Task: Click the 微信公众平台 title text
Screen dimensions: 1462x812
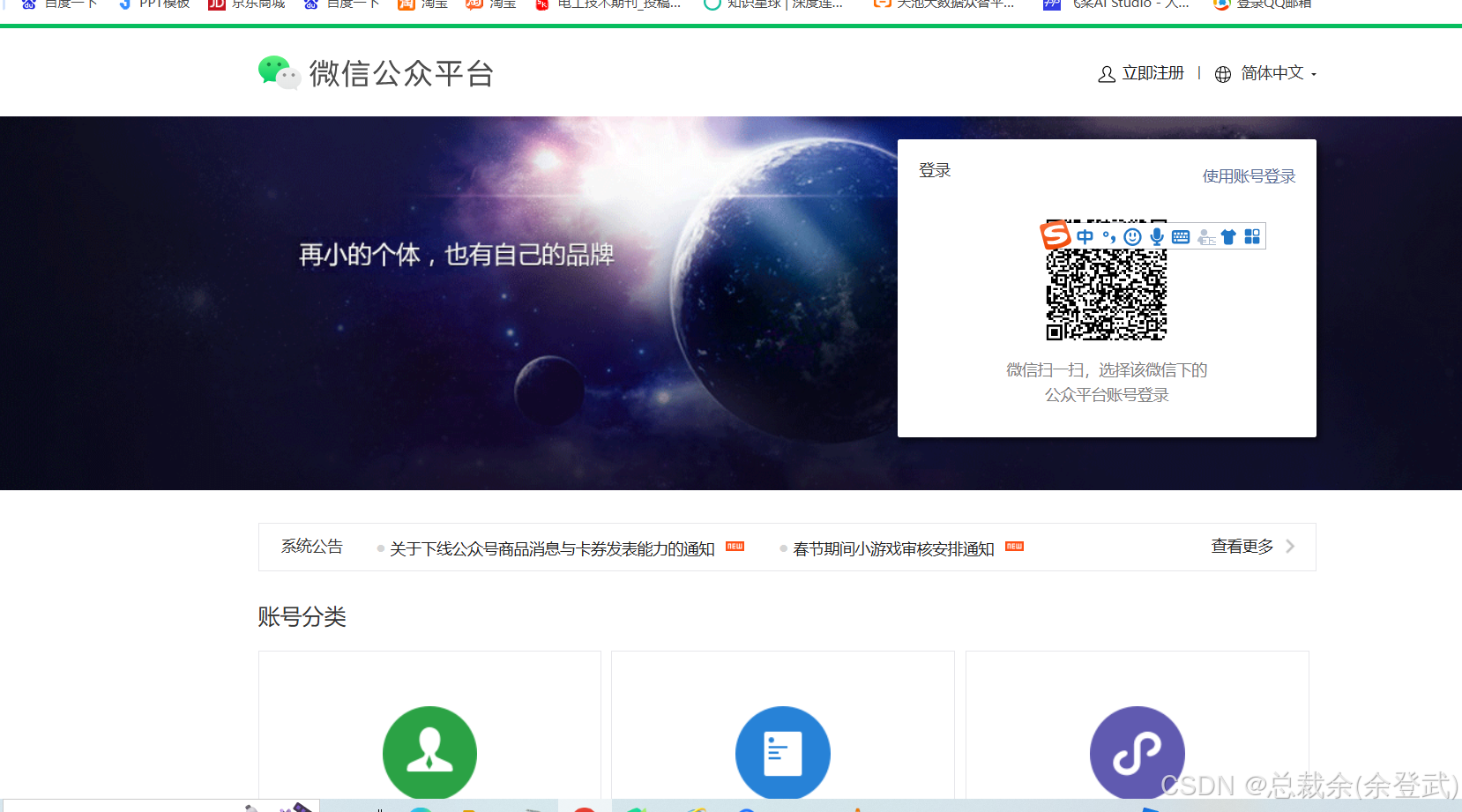Action: [x=401, y=73]
